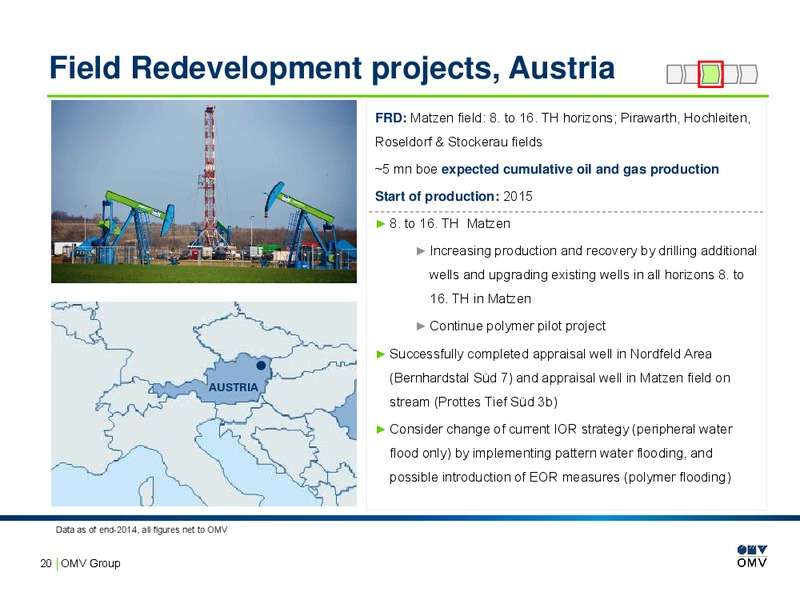The width and height of the screenshot is (800, 600).
Task: Click the 'AUSTRIA' label on the map
Action: tap(233, 387)
